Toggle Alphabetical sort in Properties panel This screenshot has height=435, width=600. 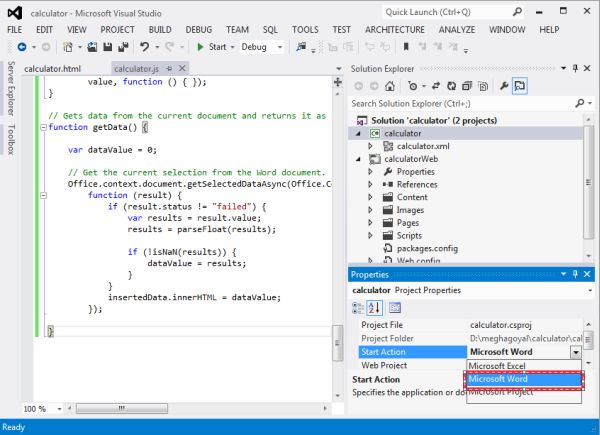(376, 307)
